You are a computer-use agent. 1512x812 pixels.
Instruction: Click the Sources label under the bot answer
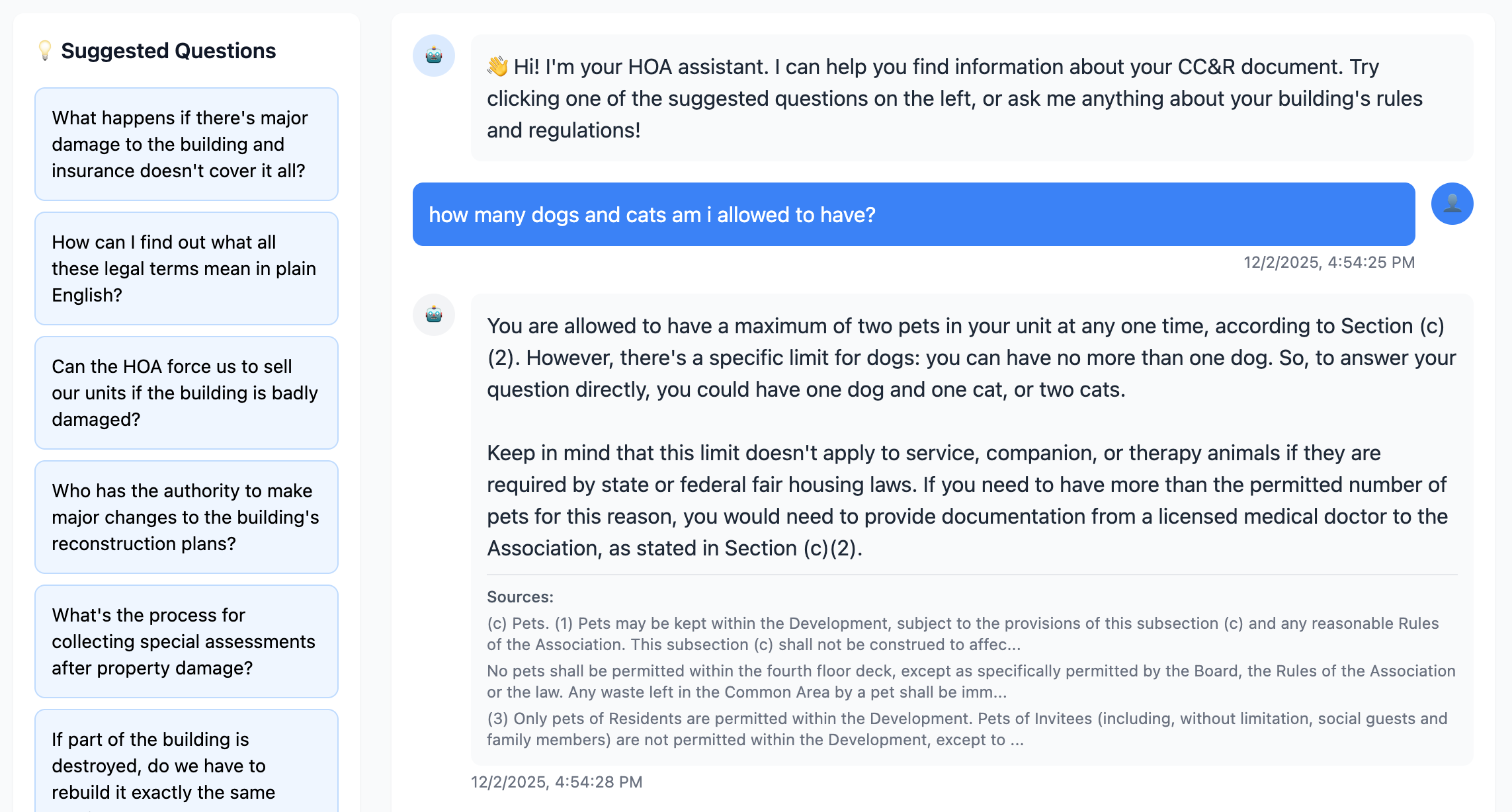[520, 596]
